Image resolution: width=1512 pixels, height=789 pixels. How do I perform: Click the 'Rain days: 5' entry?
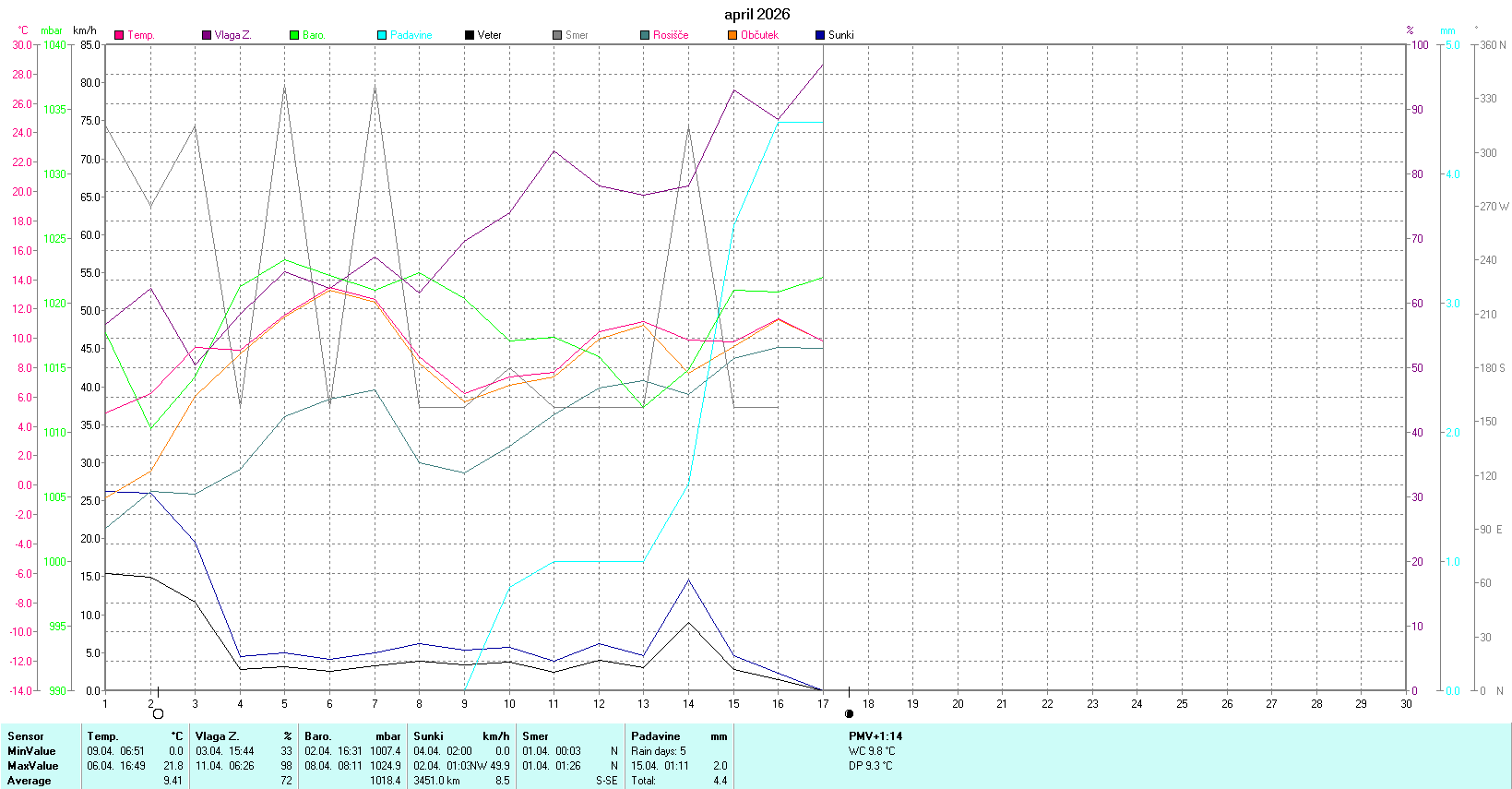659,751
